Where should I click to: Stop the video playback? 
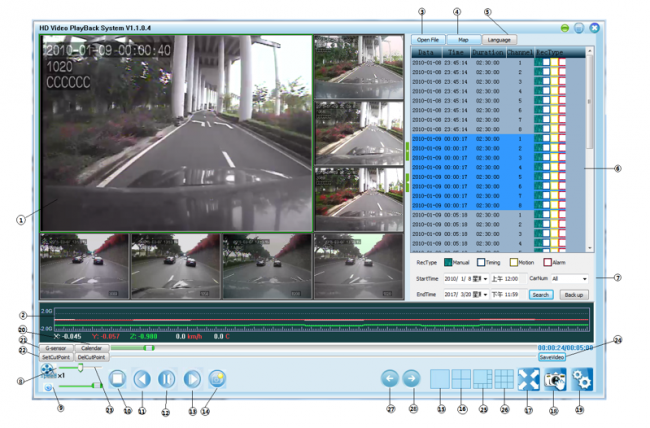[x=116, y=379]
